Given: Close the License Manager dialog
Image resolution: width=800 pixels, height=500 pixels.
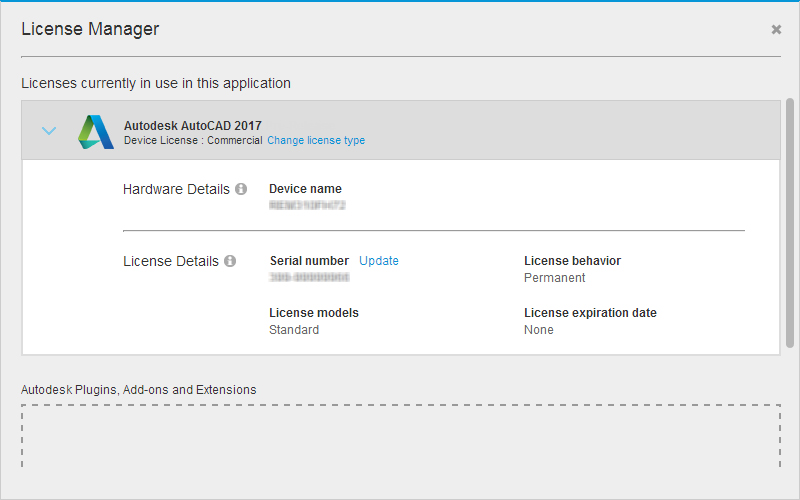Looking at the screenshot, I should [776, 30].
